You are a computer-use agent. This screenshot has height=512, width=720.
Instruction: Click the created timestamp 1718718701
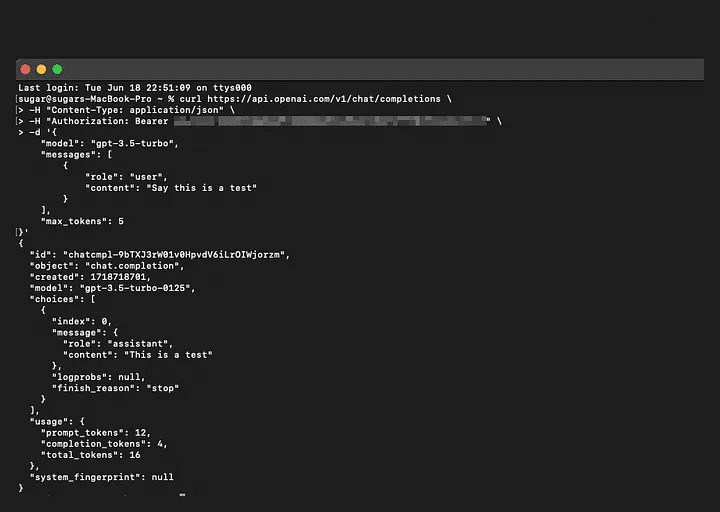click(118, 277)
